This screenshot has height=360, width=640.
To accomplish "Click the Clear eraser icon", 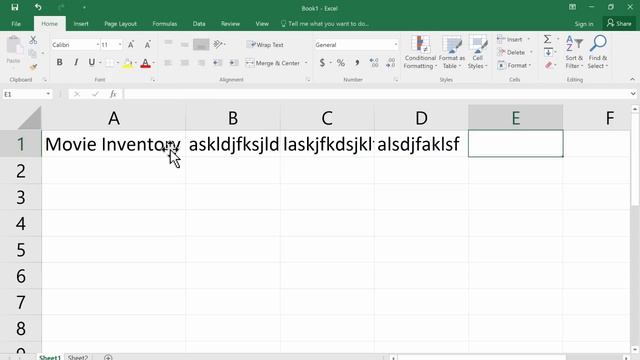I will (x=548, y=65).
